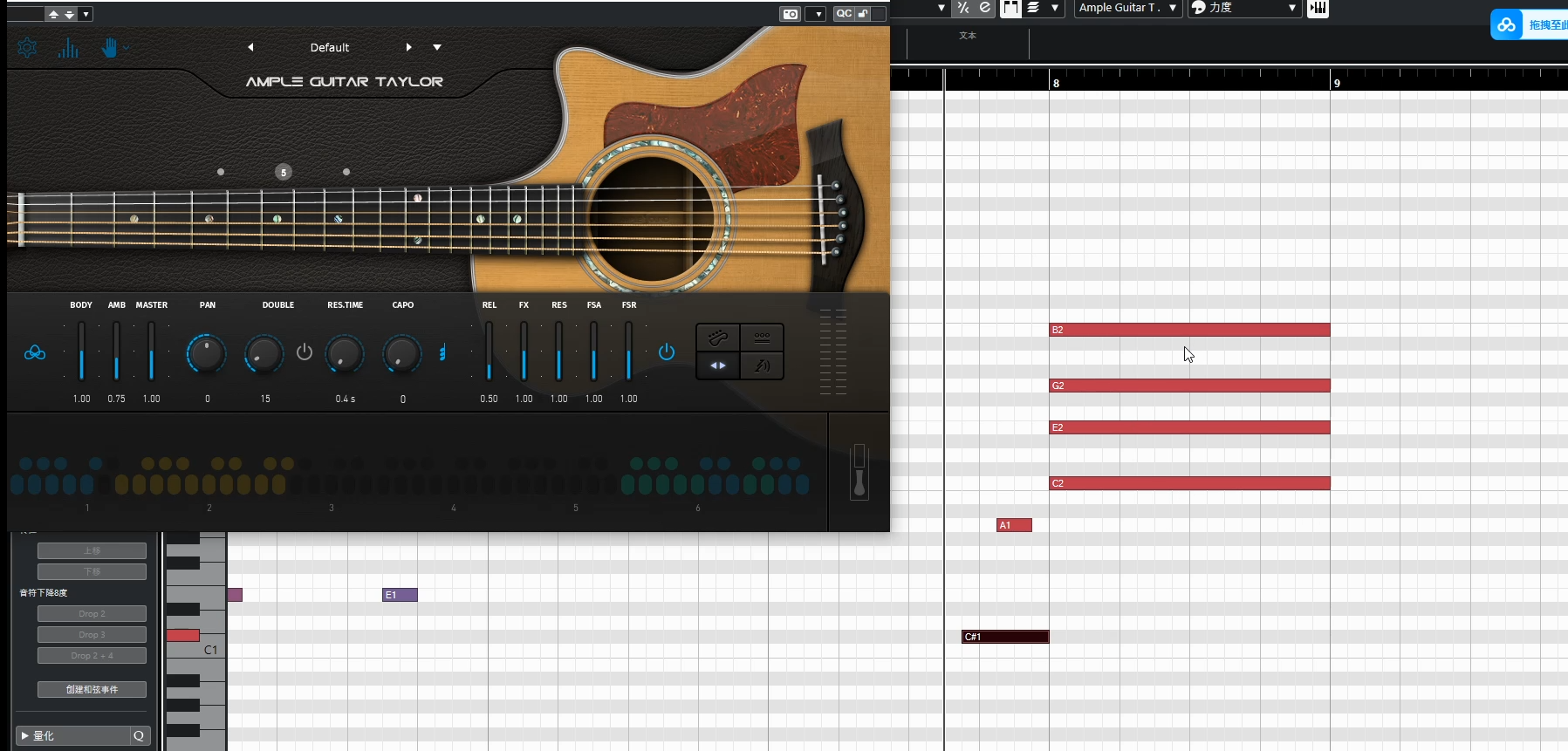
Task: Toggle the three-dots string button
Action: click(762, 338)
